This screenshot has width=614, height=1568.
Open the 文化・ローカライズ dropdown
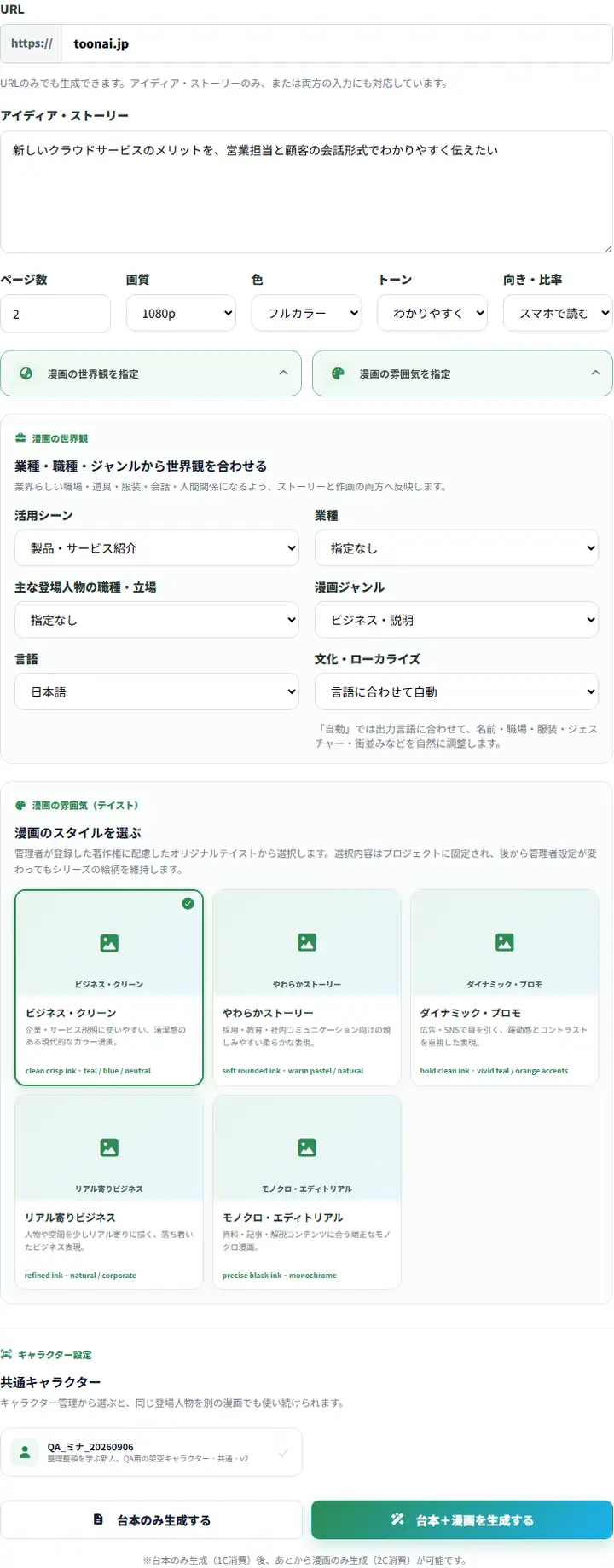click(x=456, y=691)
